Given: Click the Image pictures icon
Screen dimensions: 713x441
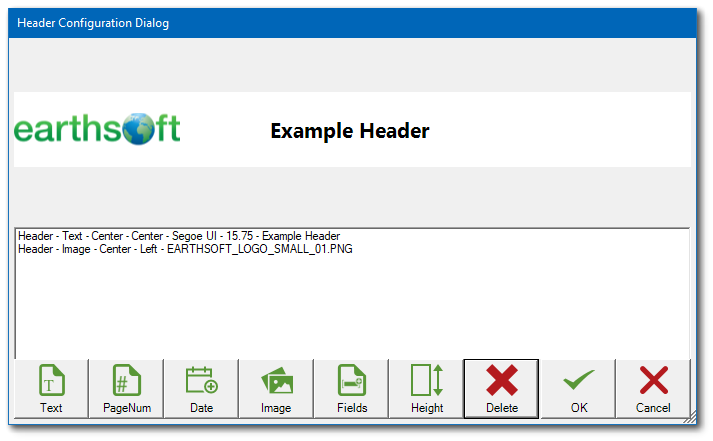Looking at the screenshot, I should (x=276, y=381).
